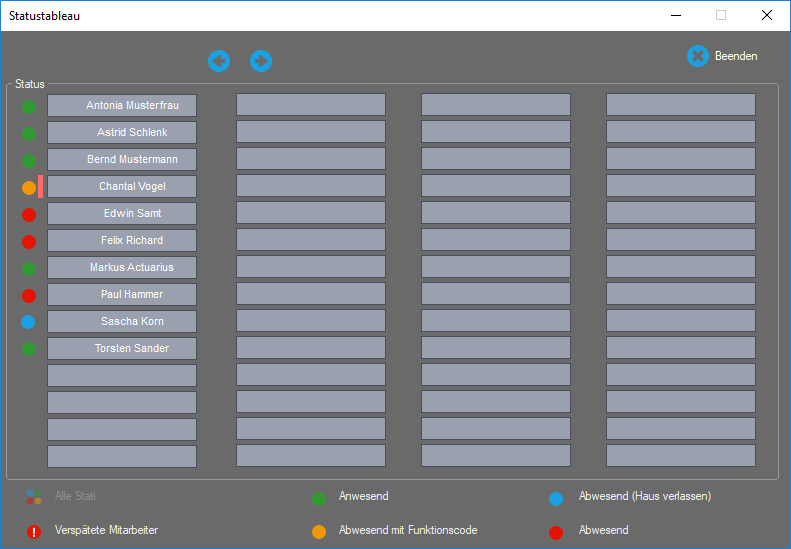Click the blue right arrow navigation icon

tap(261, 61)
